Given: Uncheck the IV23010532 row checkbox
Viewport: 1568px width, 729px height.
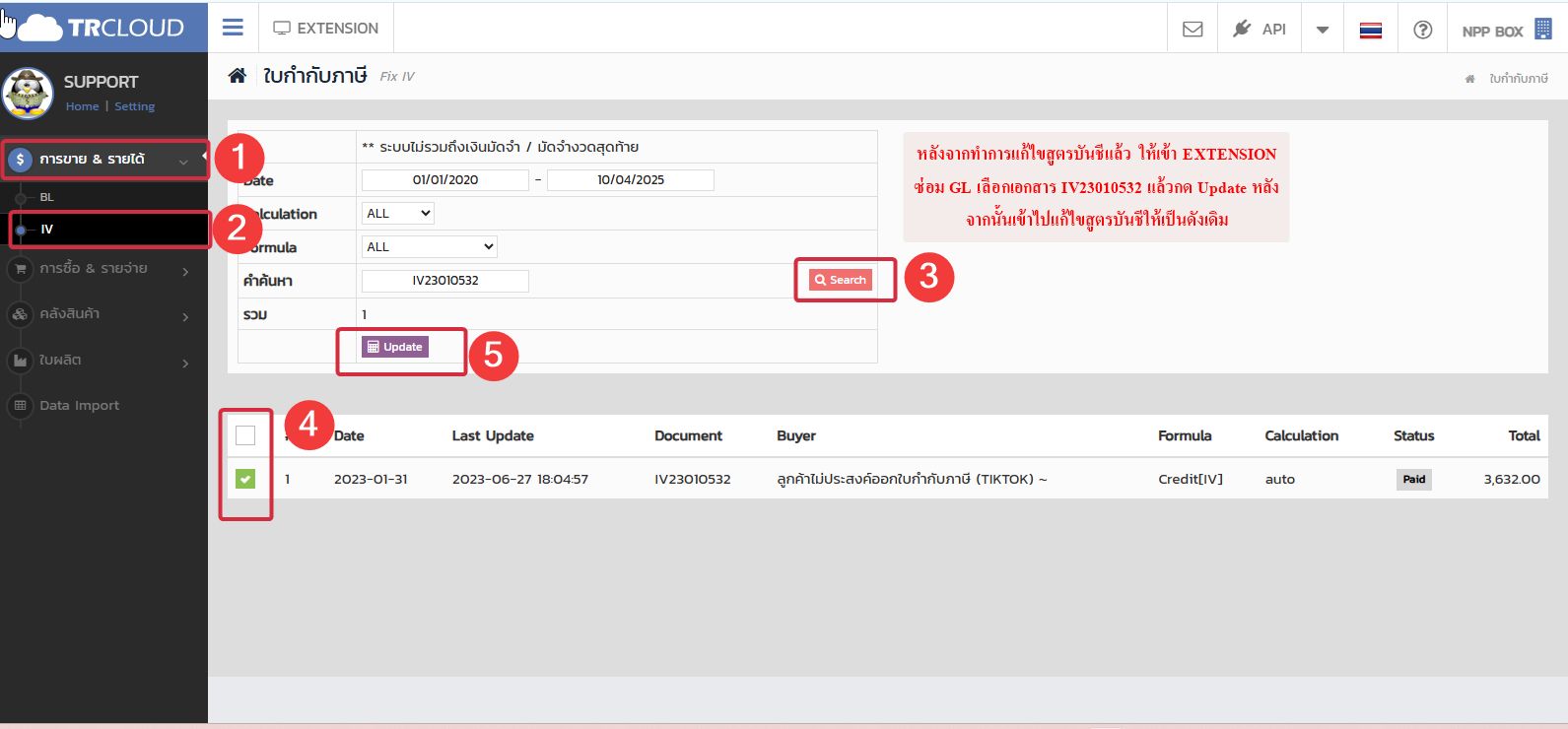Looking at the screenshot, I should click(245, 479).
